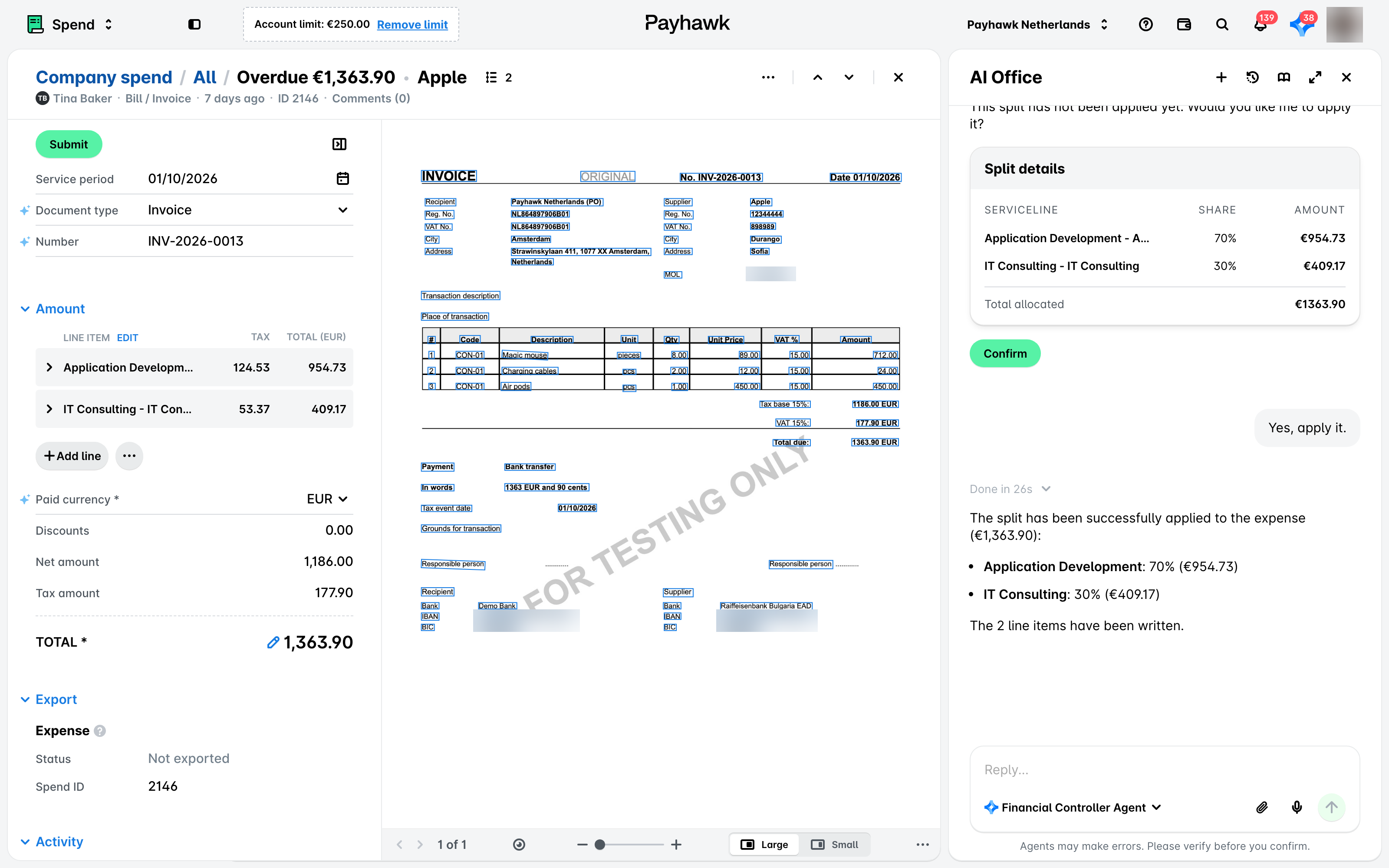
Task: Click the Remove limit link
Action: (412, 24)
